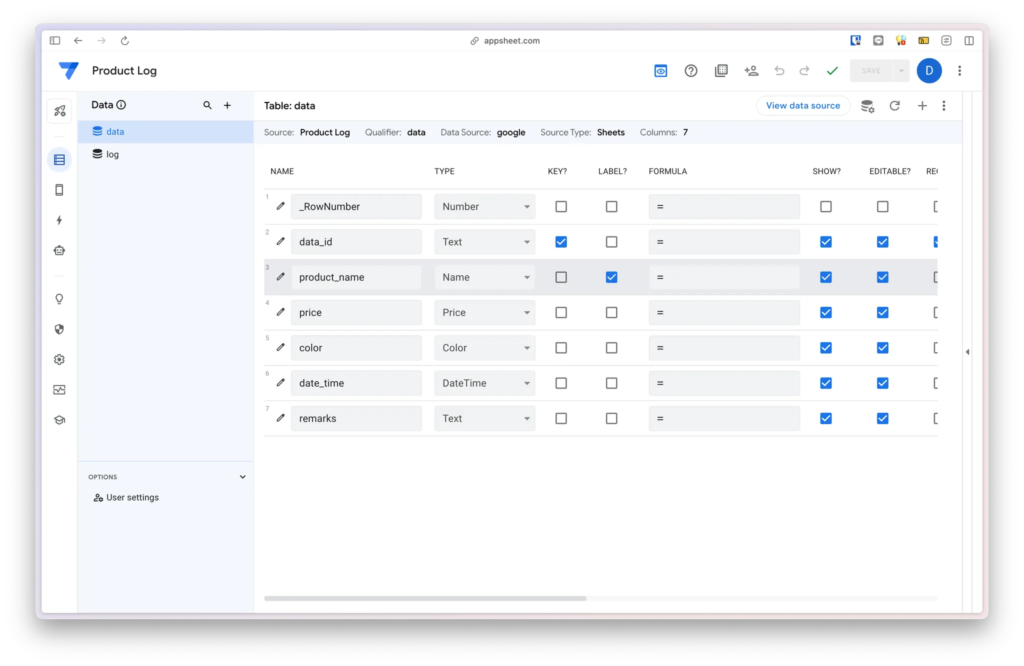The image size is (1024, 666).
Task: Toggle EDITABLE? for the date_time row
Action: (882, 383)
